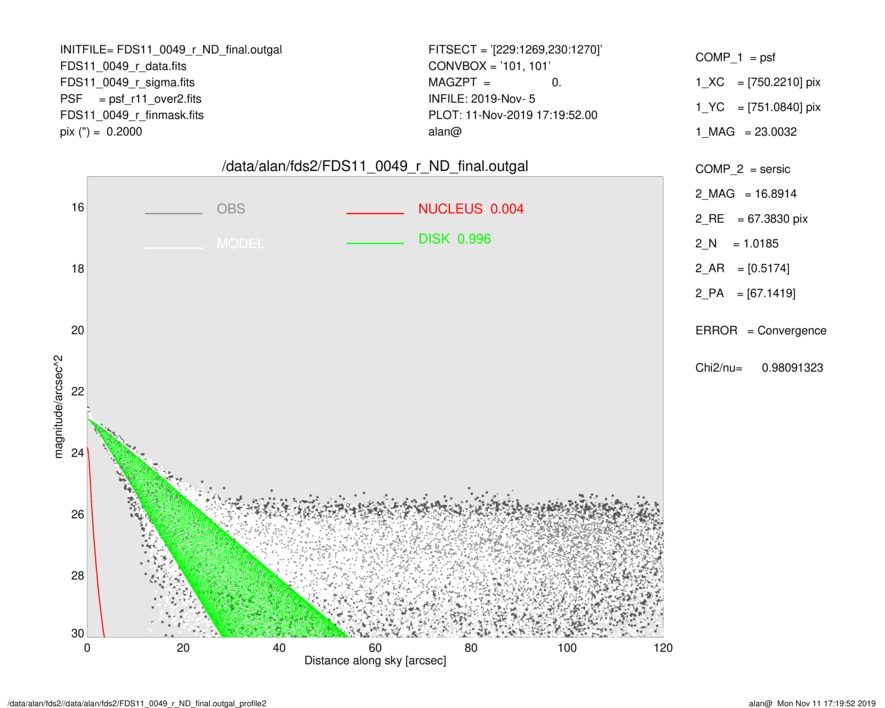This screenshot has width=885, height=708.
Task: Click y-axis tick label 26
Action: click(x=77, y=514)
